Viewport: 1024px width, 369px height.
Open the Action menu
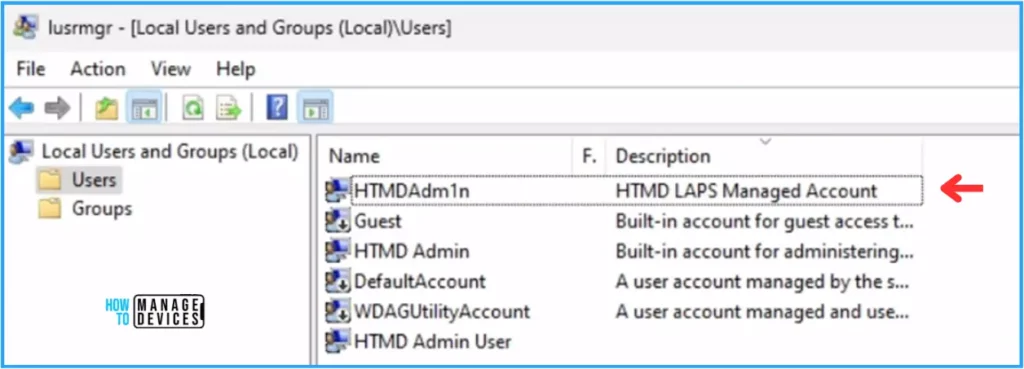[x=98, y=69]
